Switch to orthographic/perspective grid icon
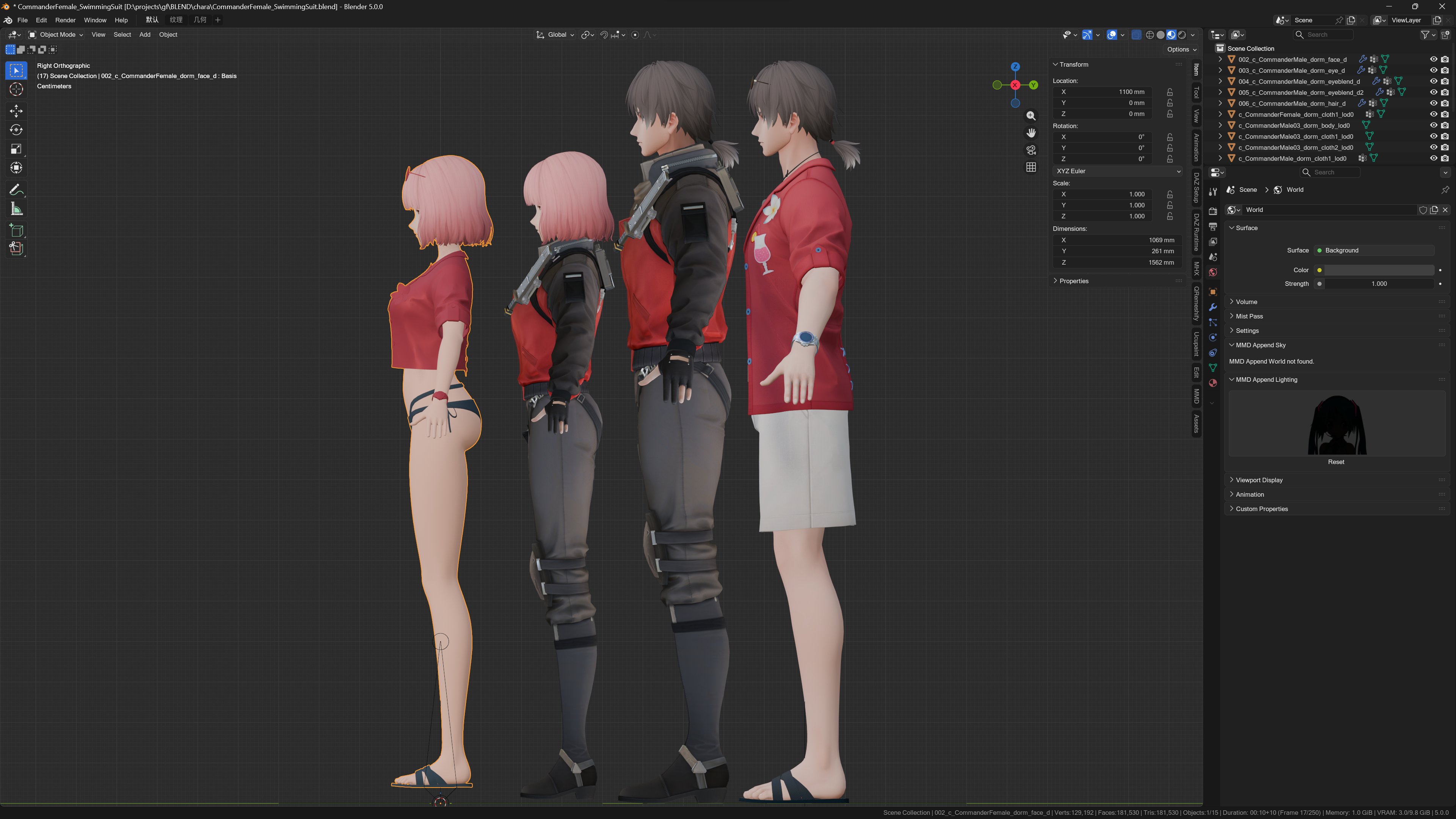The width and height of the screenshot is (1456, 819). (x=1031, y=167)
